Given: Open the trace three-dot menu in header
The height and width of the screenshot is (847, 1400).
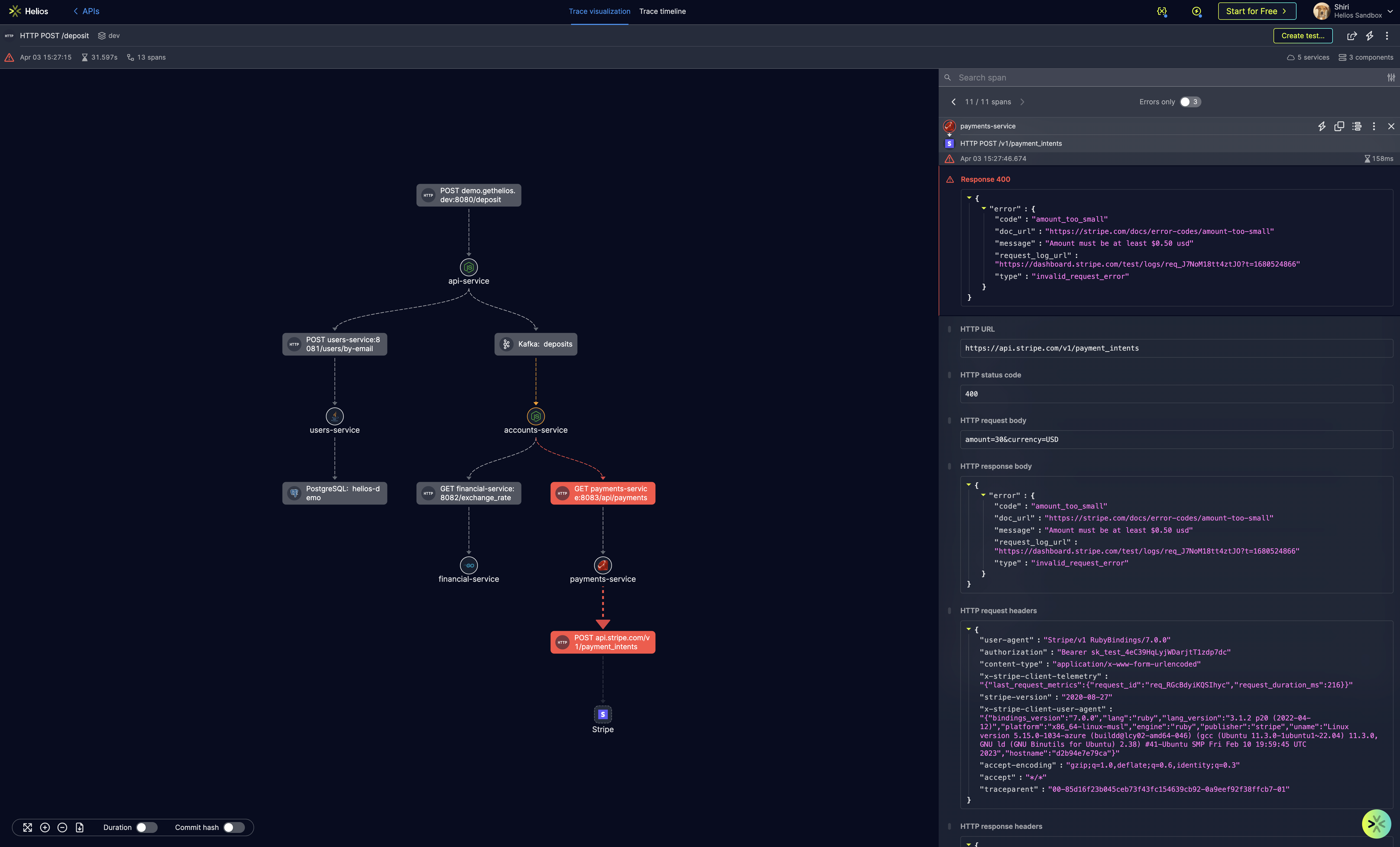Looking at the screenshot, I should 1386,36.
